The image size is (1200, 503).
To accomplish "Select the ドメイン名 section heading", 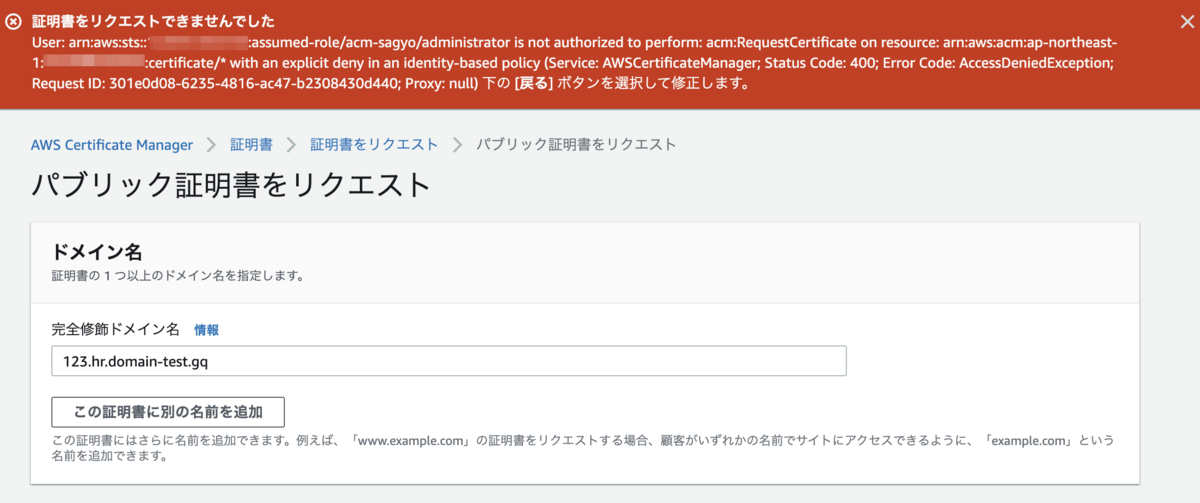I will pos(96,252).
